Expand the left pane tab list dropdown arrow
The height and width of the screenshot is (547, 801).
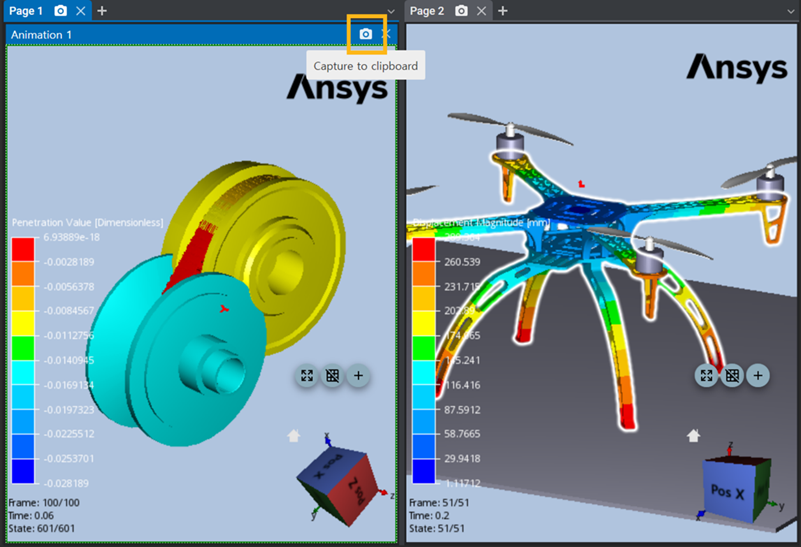(391, 11)
